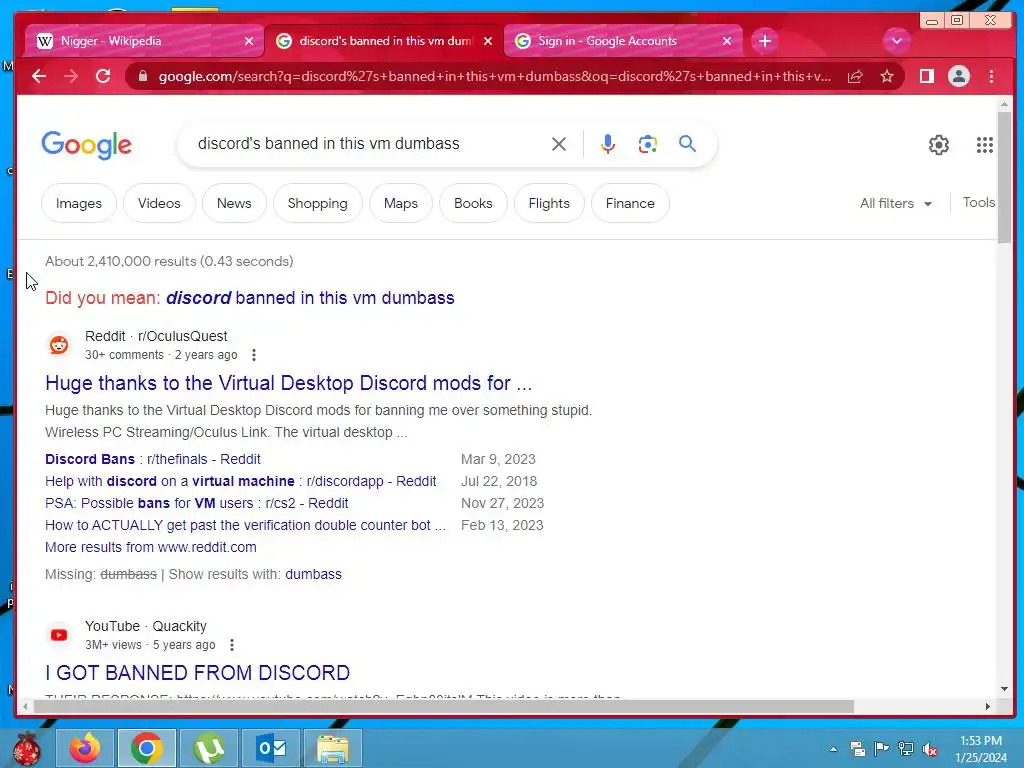Filter results by Maps
Image resolution: width=1024 pixels, height=768 pixels.
400,204
